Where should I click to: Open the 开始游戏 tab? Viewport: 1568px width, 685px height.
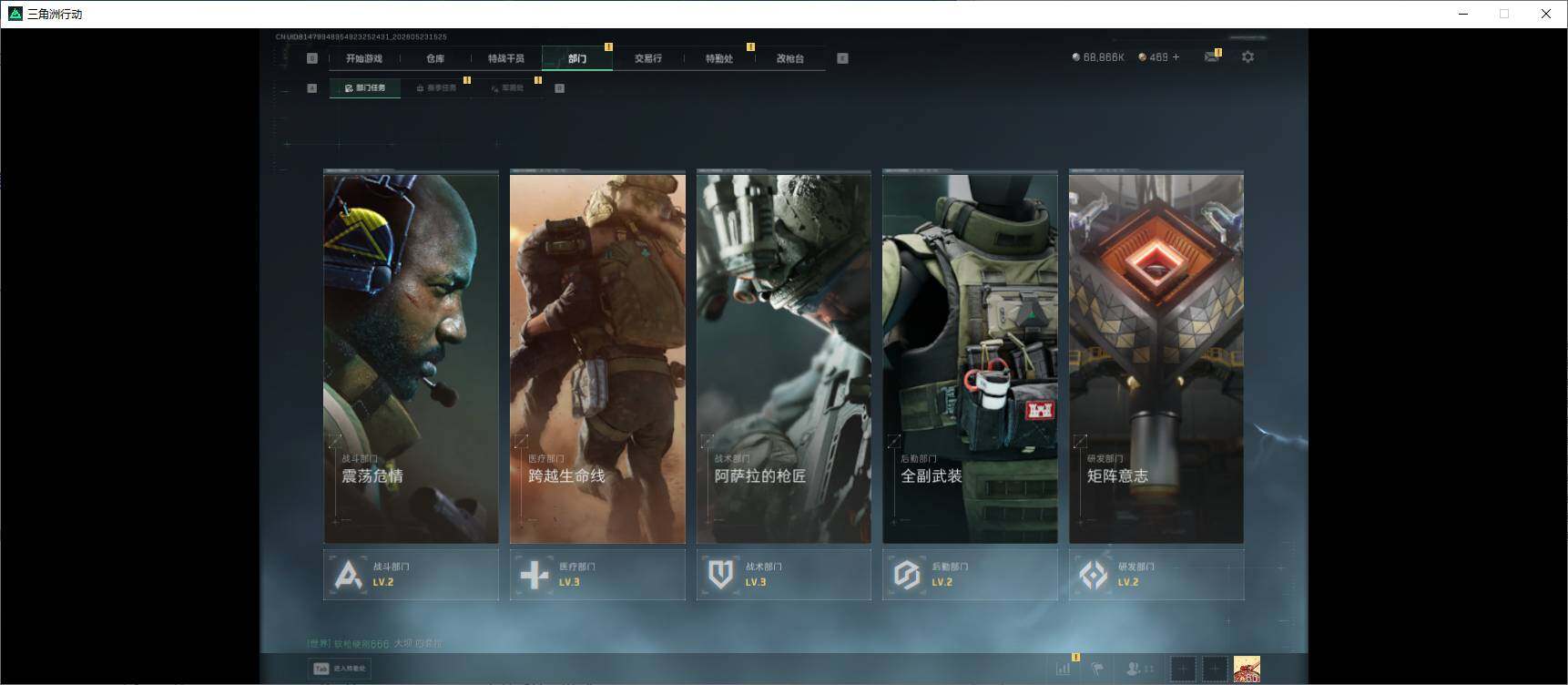(x=364, y=58)
